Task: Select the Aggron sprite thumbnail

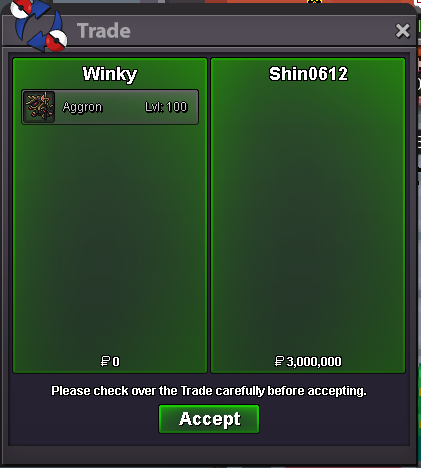Action: pos(40,107)
